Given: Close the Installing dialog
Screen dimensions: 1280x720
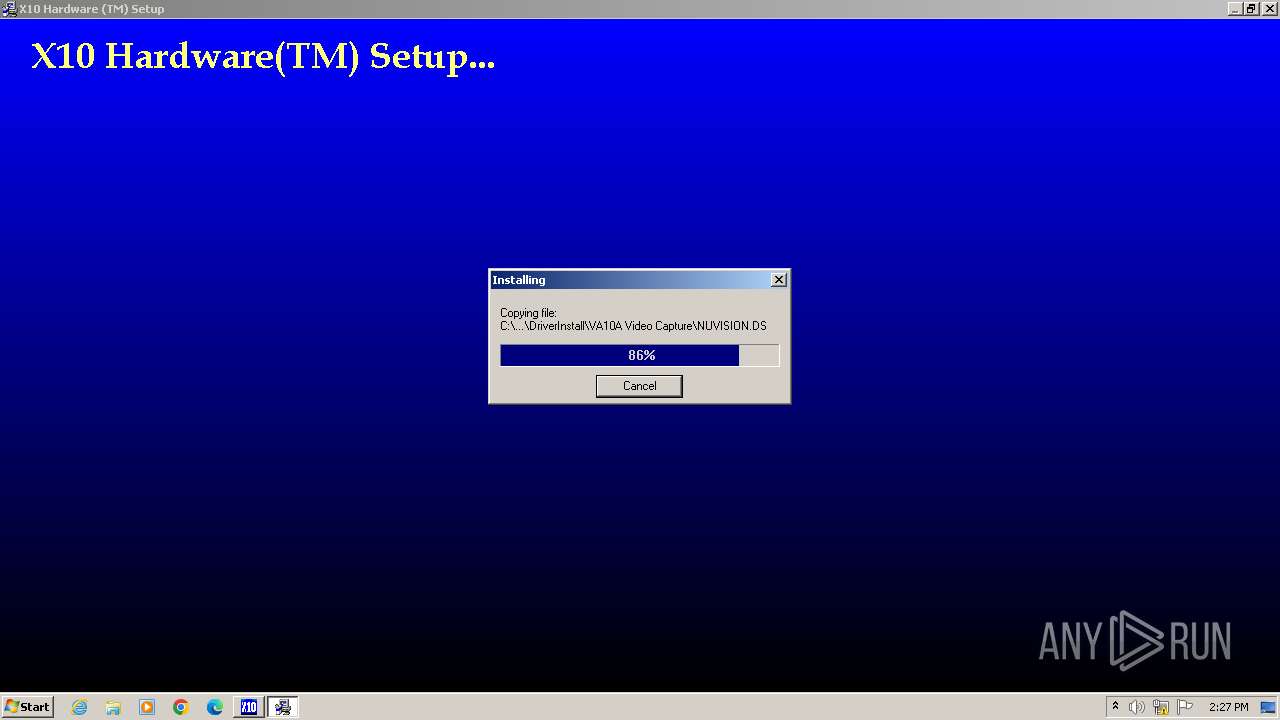Looking at the screenshot, I should 779,280.
